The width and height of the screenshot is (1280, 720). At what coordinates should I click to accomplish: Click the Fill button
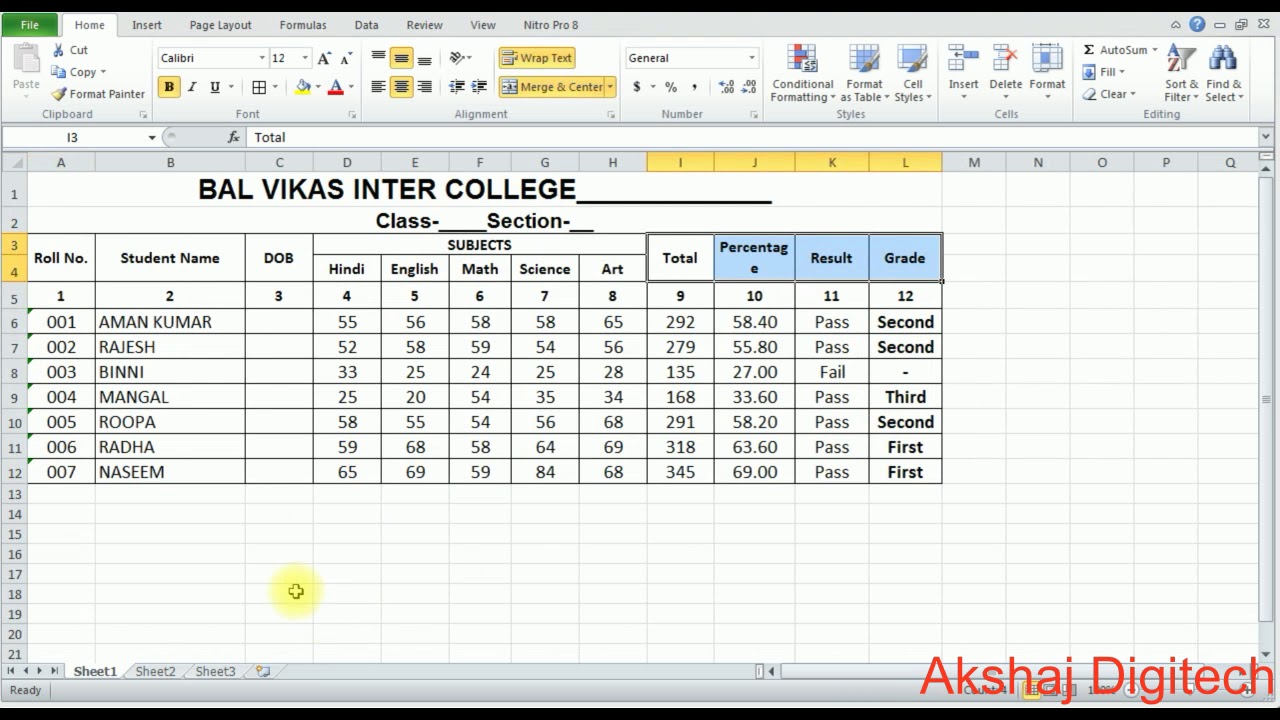coord(1103,72)
